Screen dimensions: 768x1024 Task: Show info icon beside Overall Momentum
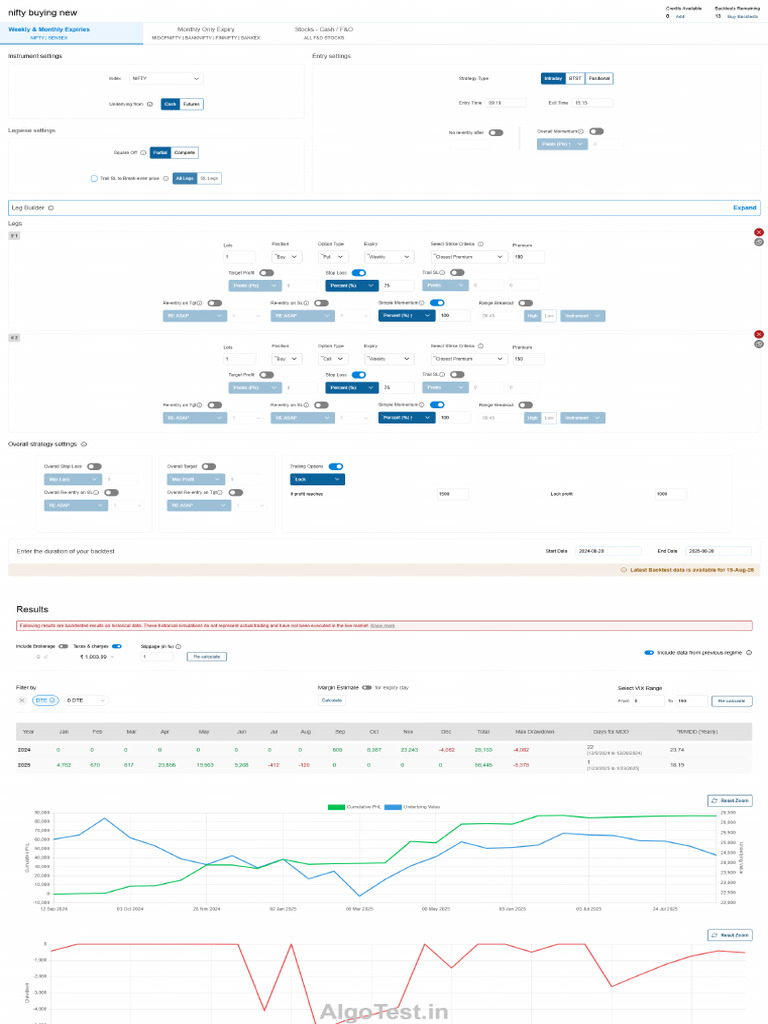point(581,131)
